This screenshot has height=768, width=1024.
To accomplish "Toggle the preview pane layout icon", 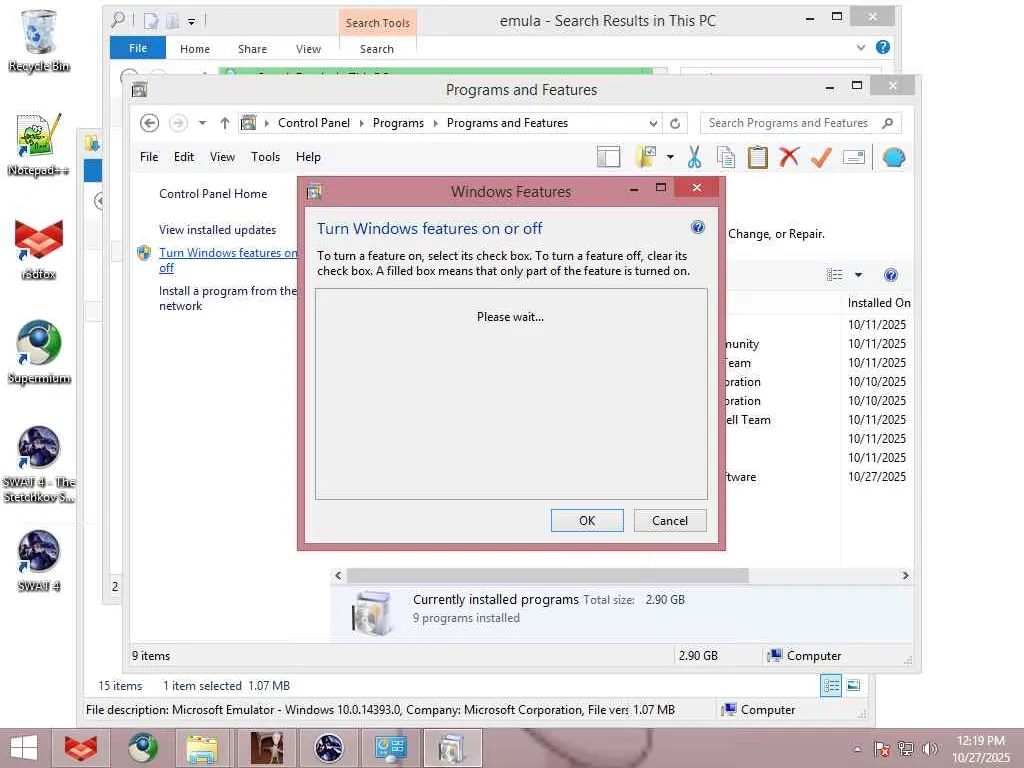I will click(x=609, y=157).
